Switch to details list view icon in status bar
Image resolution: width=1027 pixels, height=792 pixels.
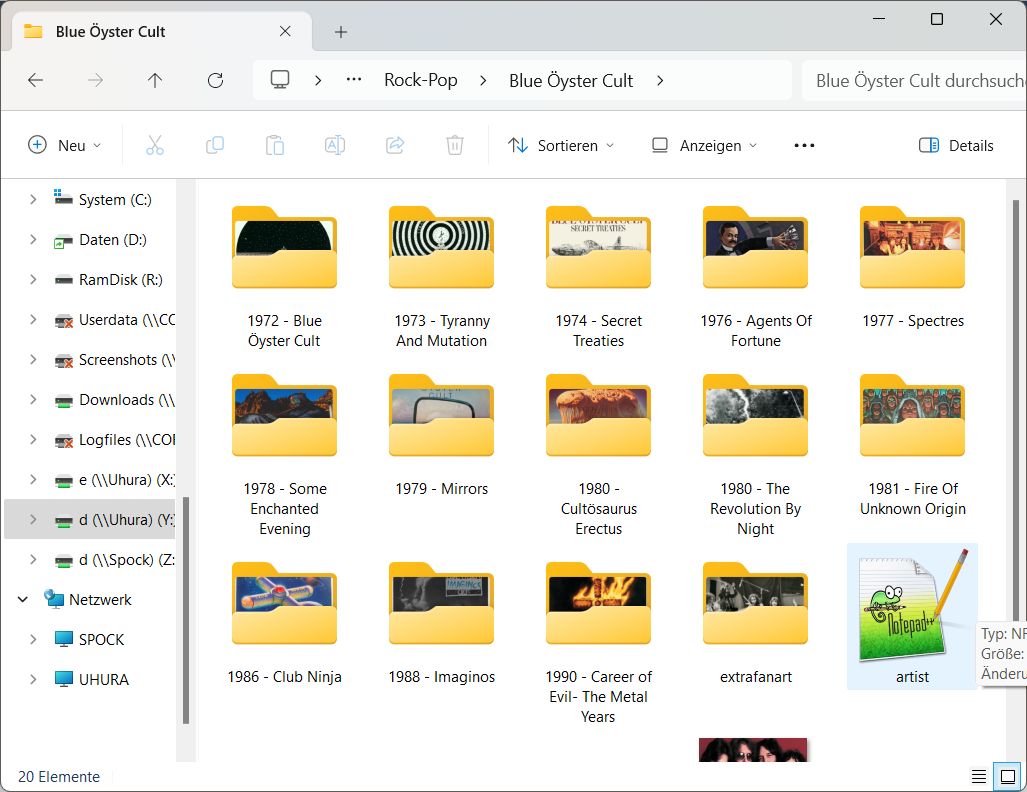pyautogui.click(x=979, y=776)
